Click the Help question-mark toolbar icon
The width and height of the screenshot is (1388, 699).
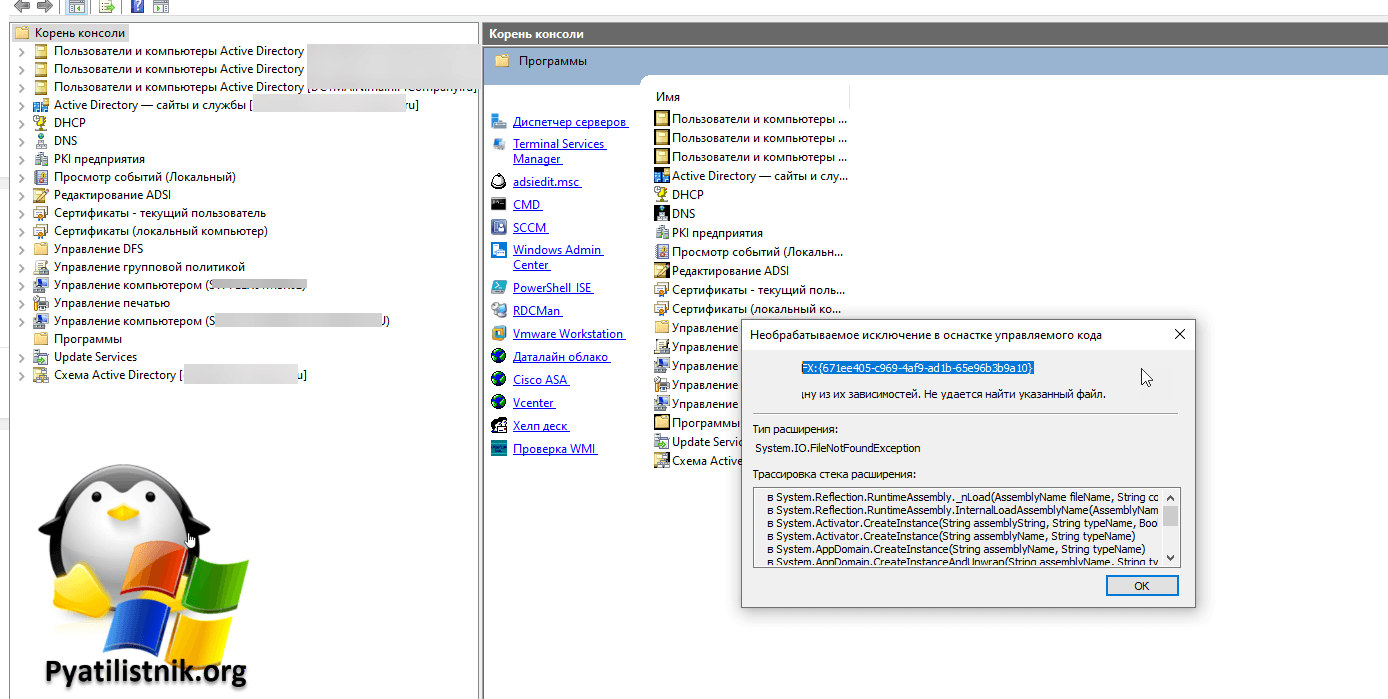(137, 7)
